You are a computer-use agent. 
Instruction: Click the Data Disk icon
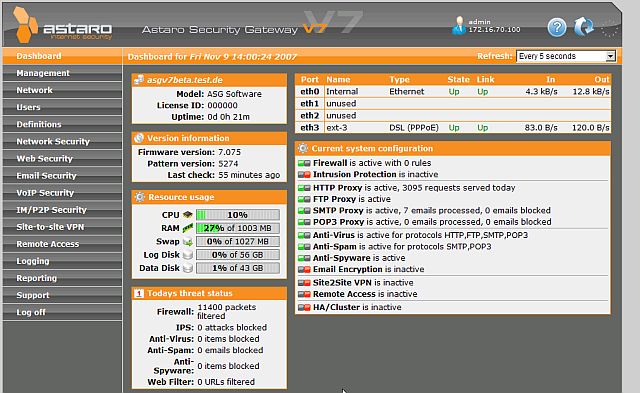[x=187, y=268]
